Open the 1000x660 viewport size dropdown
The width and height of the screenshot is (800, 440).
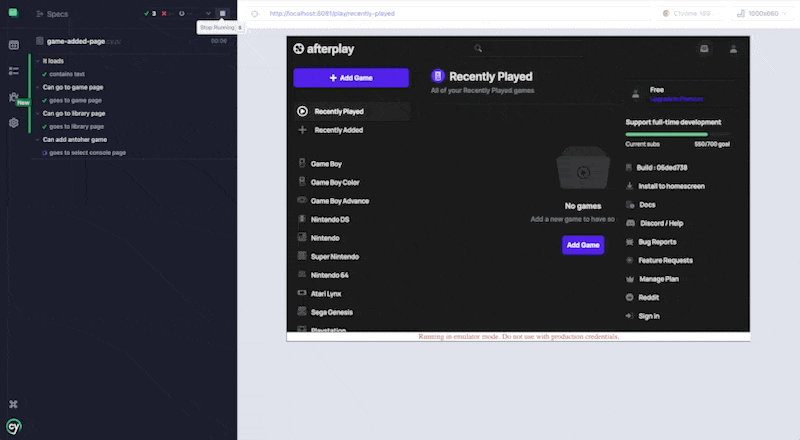[x=762, y=14]
